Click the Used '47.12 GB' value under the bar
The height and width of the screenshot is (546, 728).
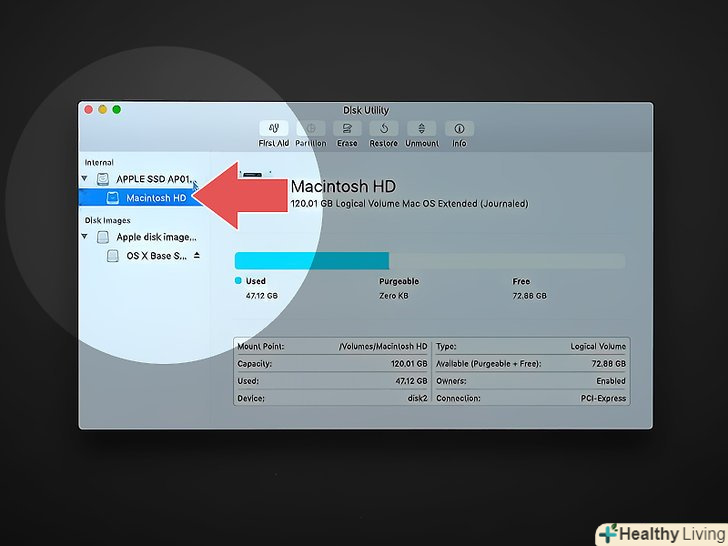[x=262, y=296]
